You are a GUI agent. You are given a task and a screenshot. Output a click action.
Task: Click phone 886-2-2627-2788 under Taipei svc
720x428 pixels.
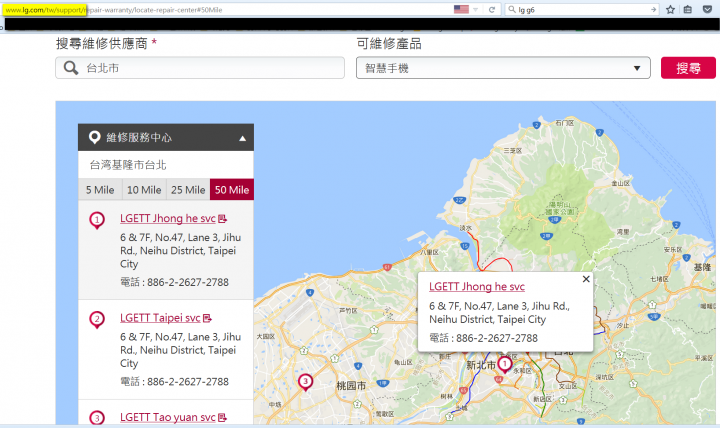(188, 382)
